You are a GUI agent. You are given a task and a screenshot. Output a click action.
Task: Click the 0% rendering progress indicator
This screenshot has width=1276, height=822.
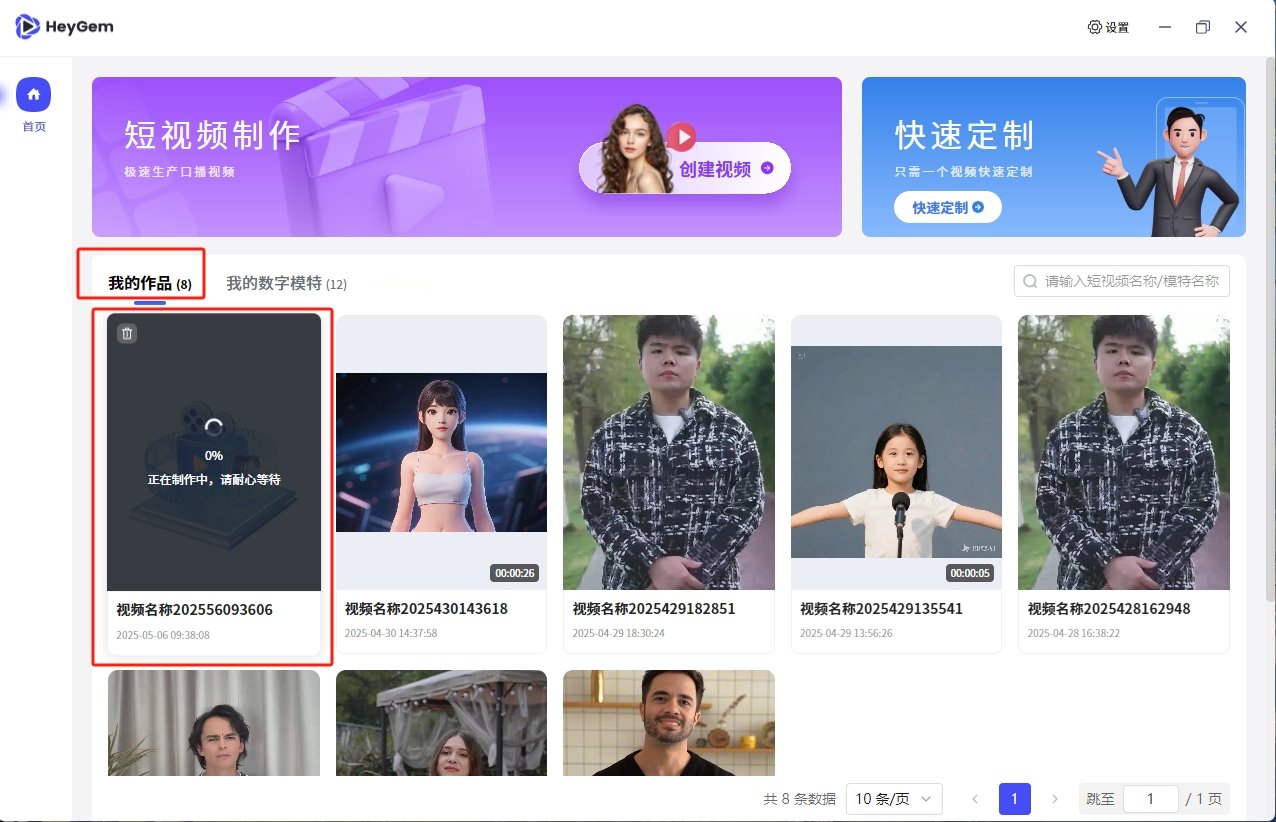click(x=213, y=455)
